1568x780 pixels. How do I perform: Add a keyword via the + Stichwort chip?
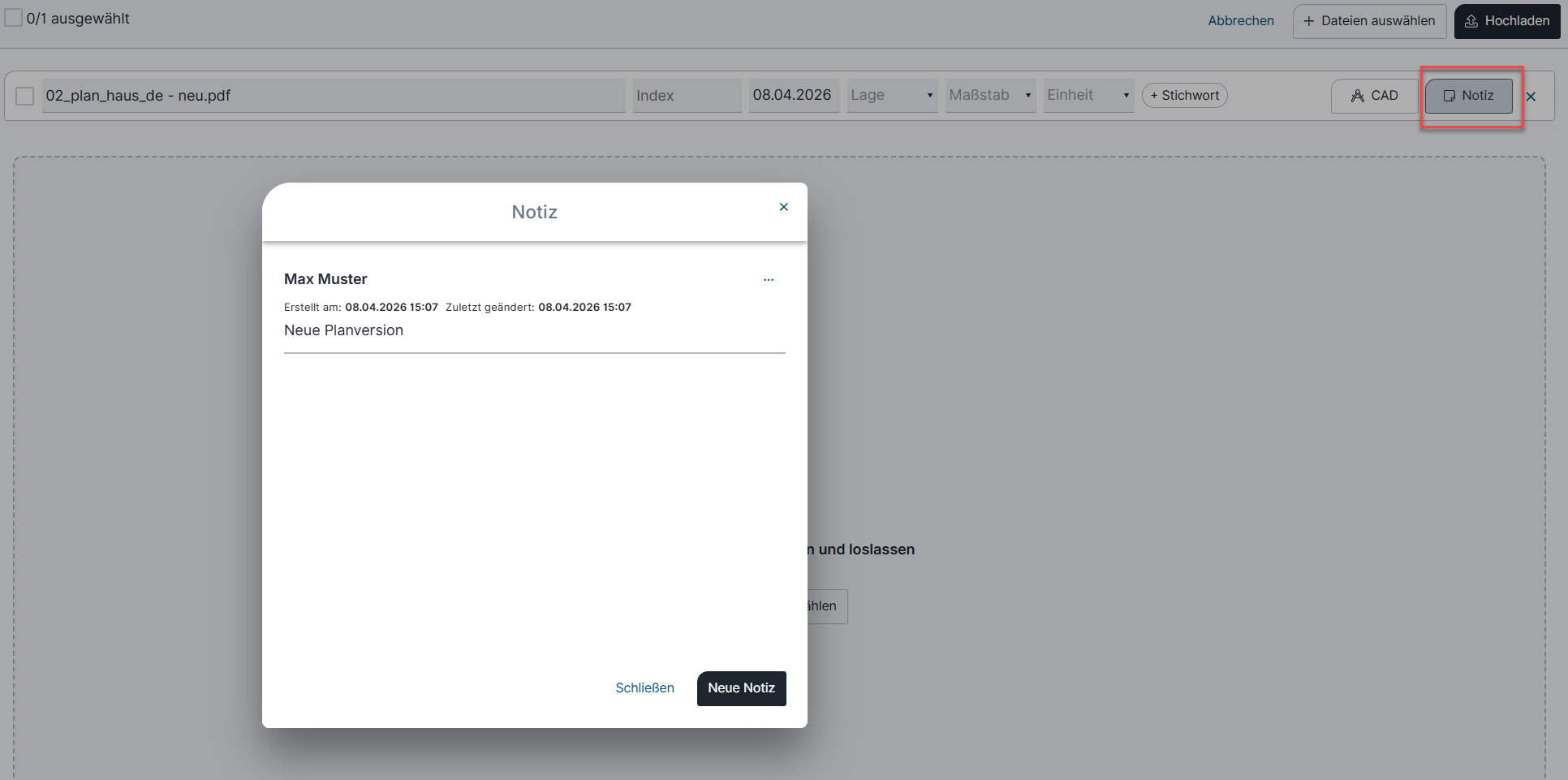click(x=1184, y=96)
